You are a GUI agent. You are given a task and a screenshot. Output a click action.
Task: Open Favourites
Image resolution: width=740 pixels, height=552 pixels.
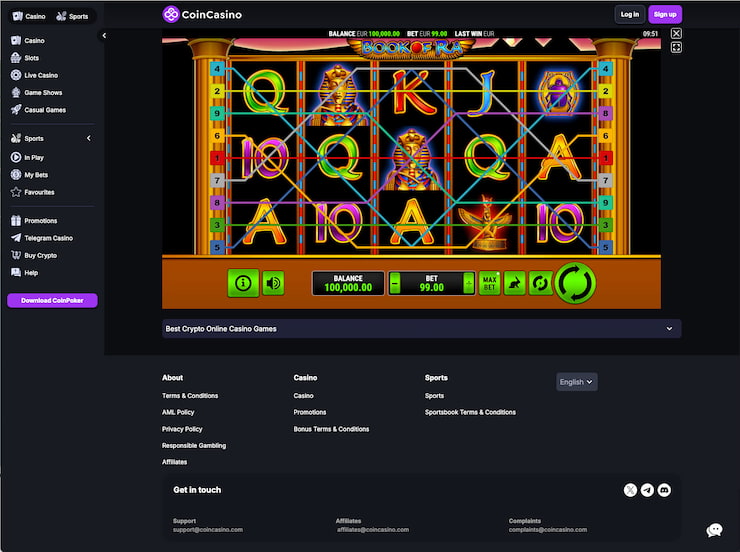[32, 192]
